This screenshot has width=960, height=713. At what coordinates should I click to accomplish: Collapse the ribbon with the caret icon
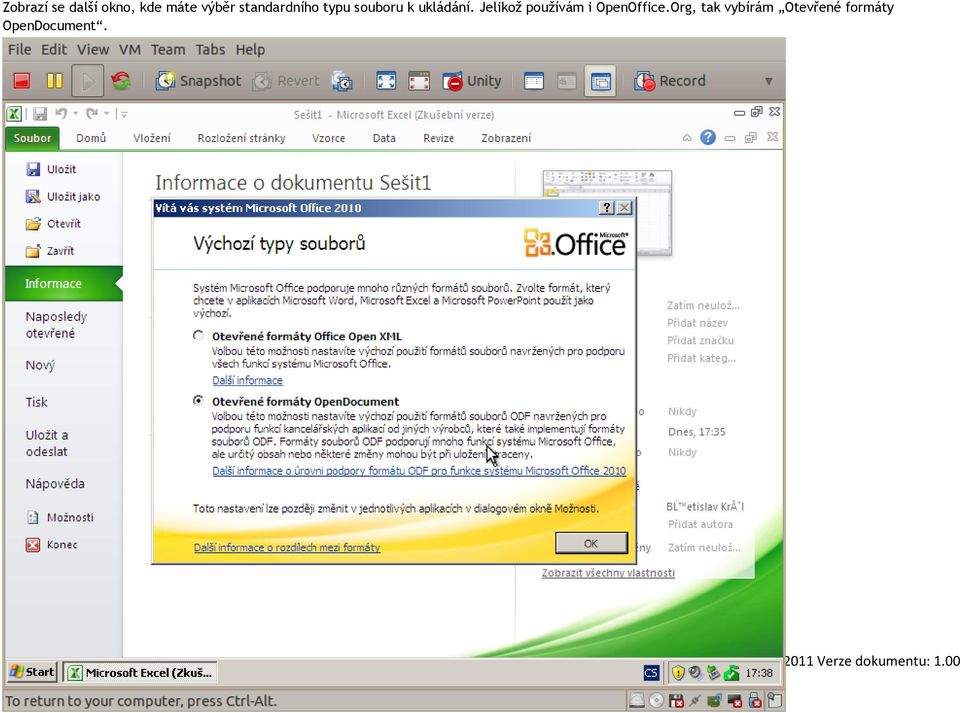687,138
